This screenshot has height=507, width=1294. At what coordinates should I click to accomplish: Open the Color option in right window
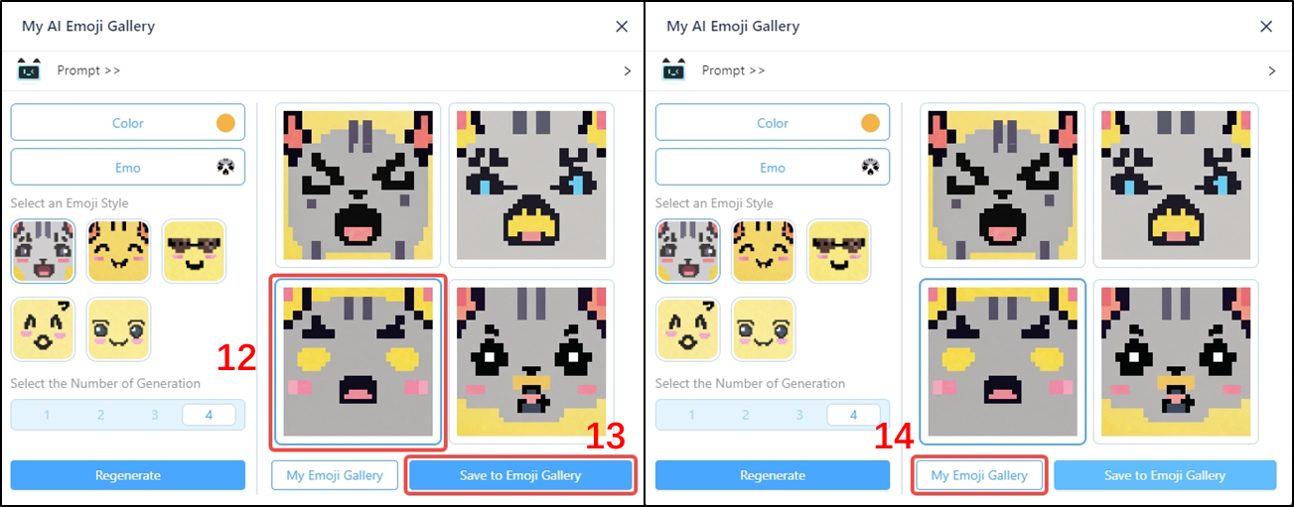coord(772,123)
